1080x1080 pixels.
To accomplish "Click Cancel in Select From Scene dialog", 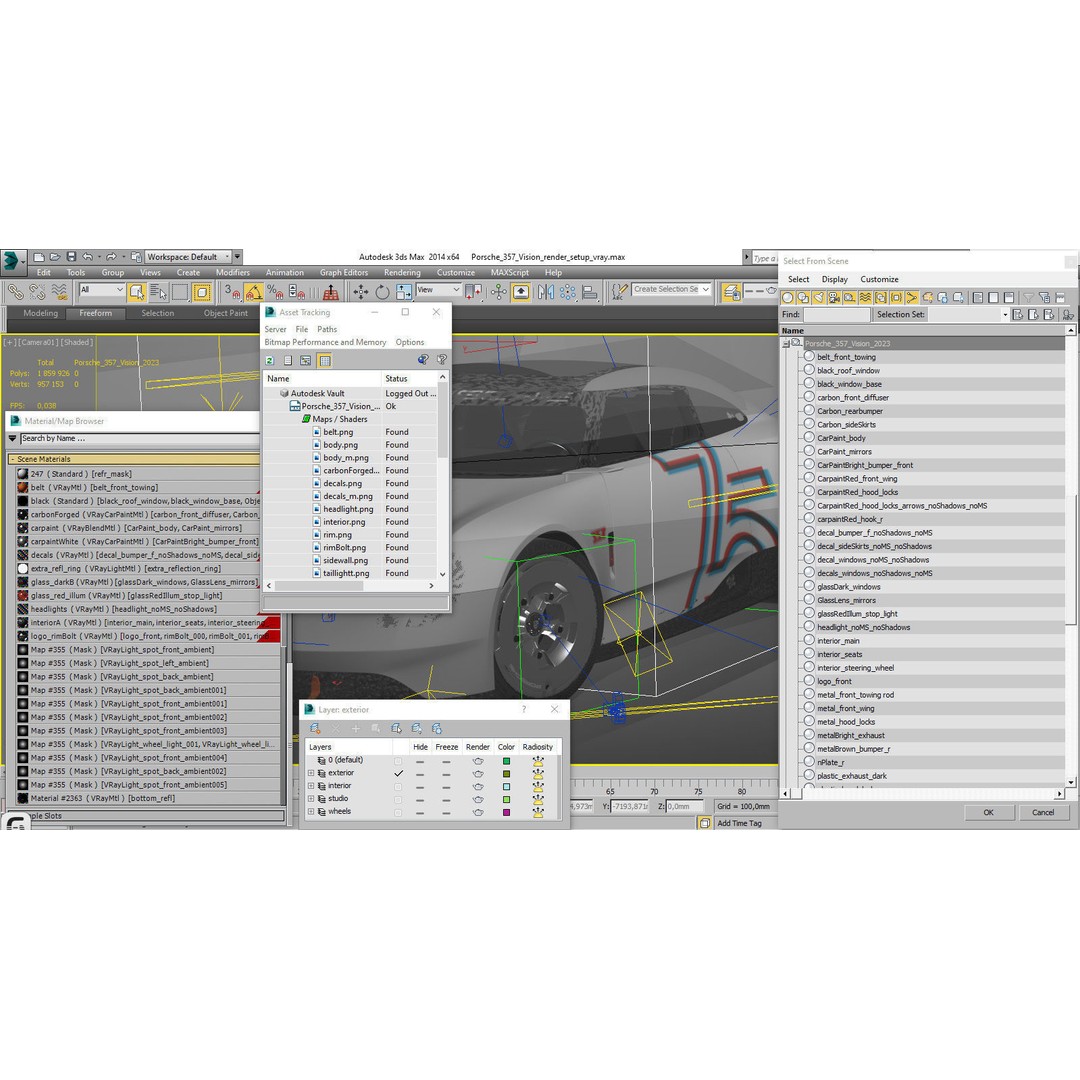I will click(1043, 812).
